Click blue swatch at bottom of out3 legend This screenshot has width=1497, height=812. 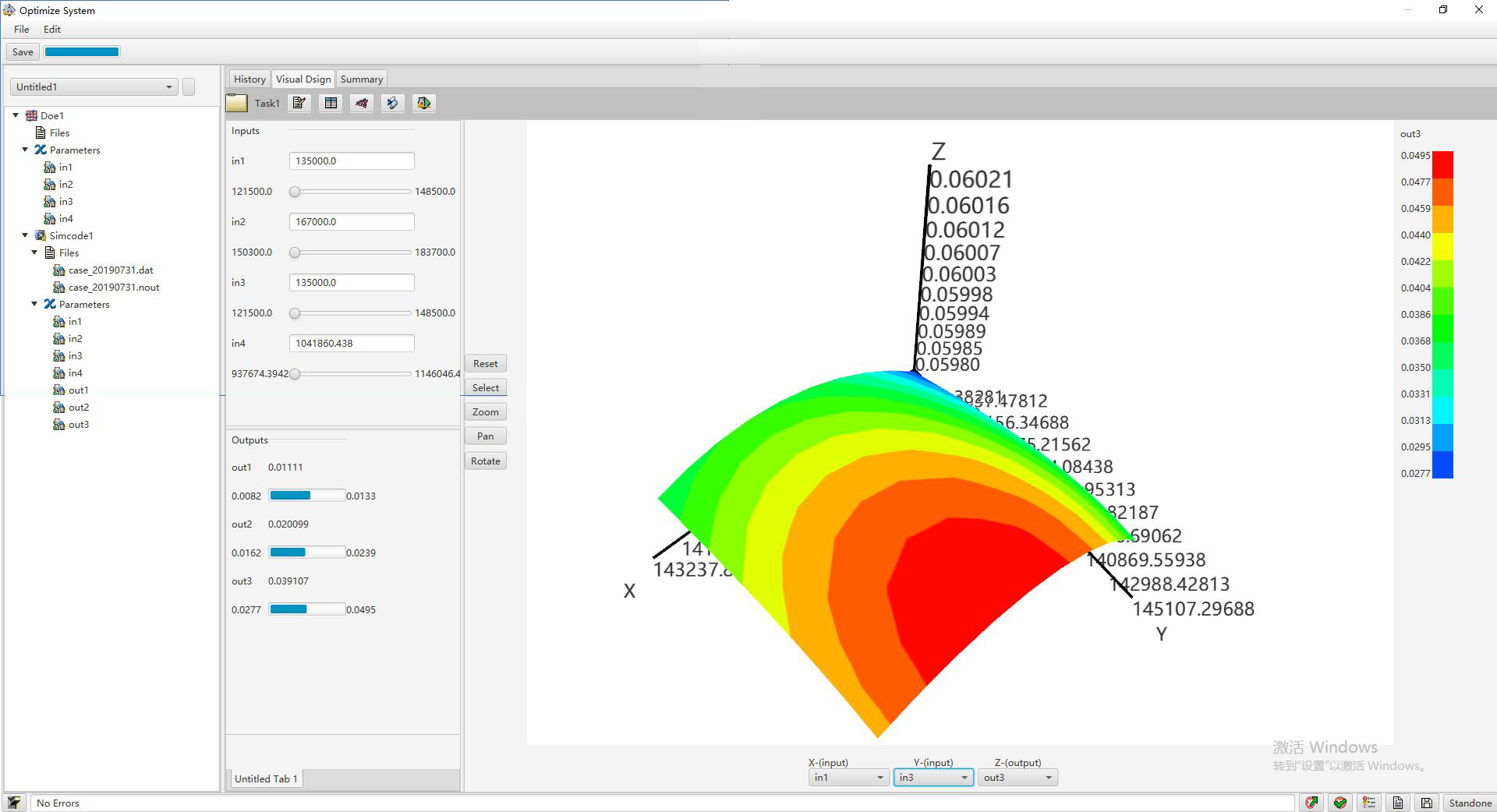[x=1442, y=465]
